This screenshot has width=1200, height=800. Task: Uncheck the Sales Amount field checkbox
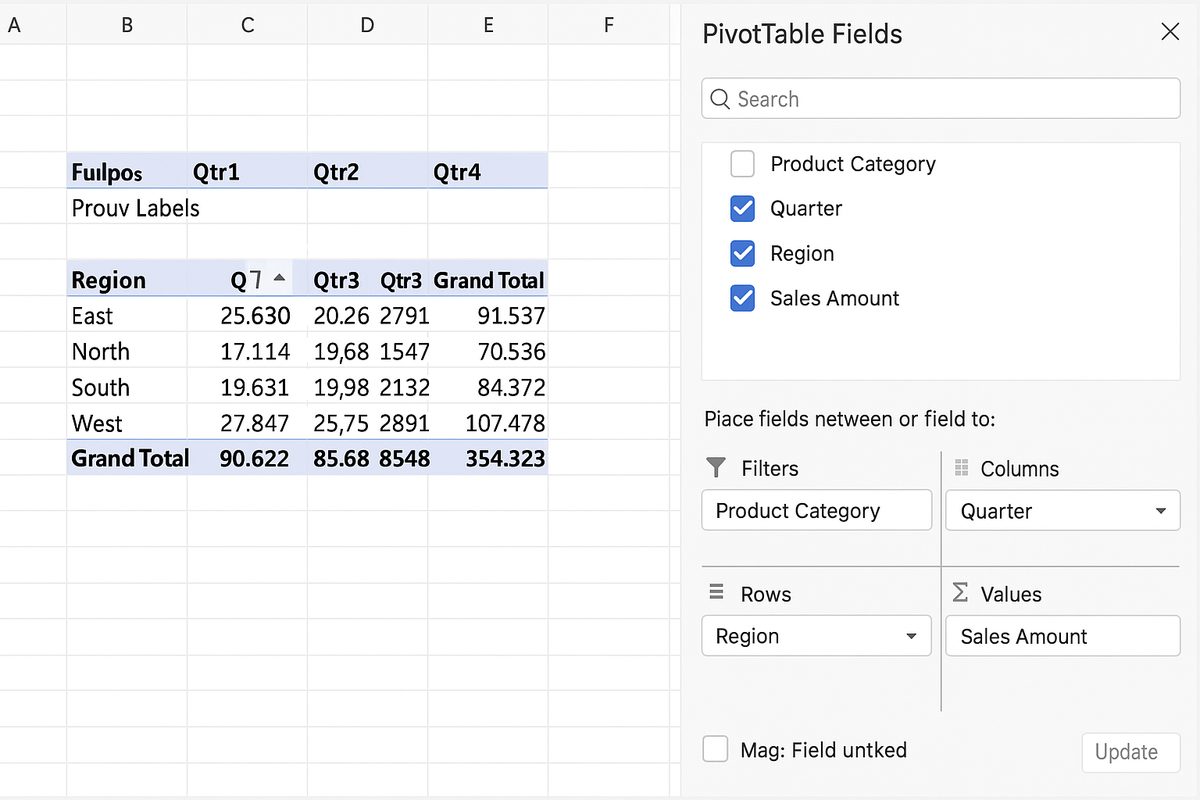[743, 298]
